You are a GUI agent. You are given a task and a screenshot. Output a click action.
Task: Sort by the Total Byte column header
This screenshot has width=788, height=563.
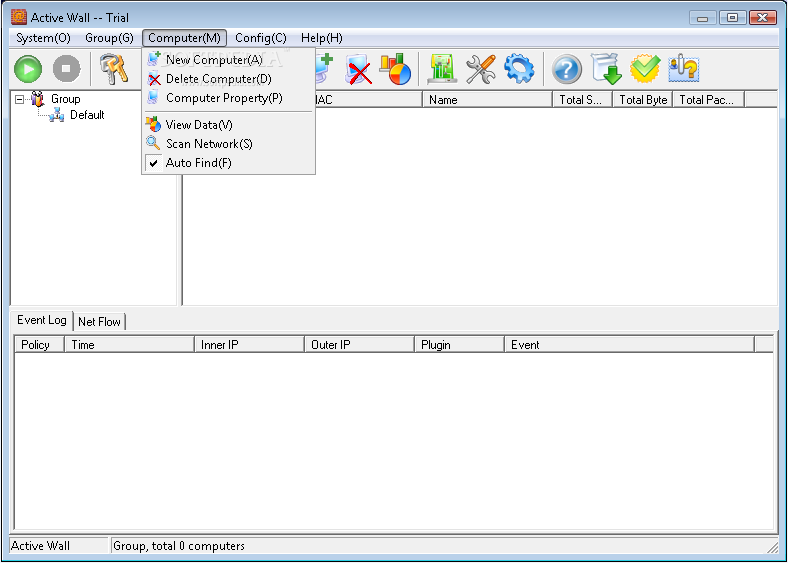(x=643, y=100)
